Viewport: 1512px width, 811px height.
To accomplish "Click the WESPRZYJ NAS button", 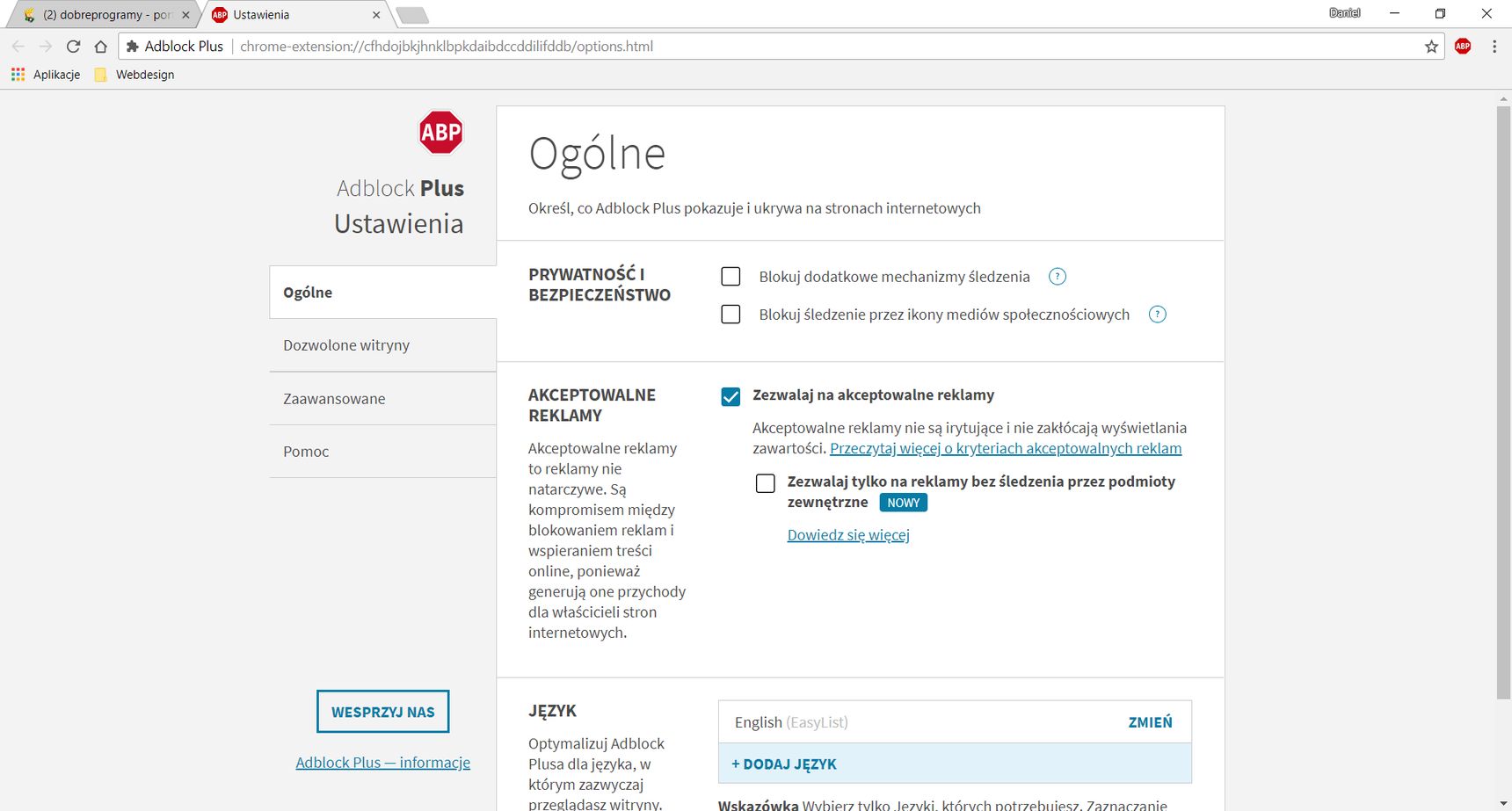I will tap(383, 712).
